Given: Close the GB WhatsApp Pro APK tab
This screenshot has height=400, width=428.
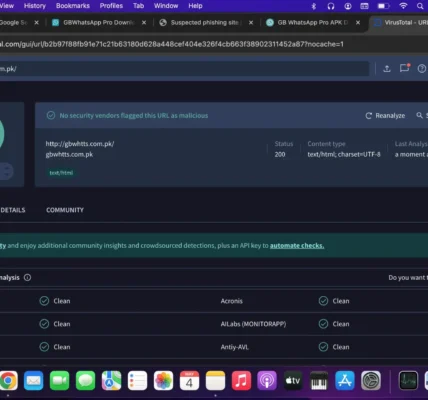Looking at the screenshot, I should (x=358, y=22).
